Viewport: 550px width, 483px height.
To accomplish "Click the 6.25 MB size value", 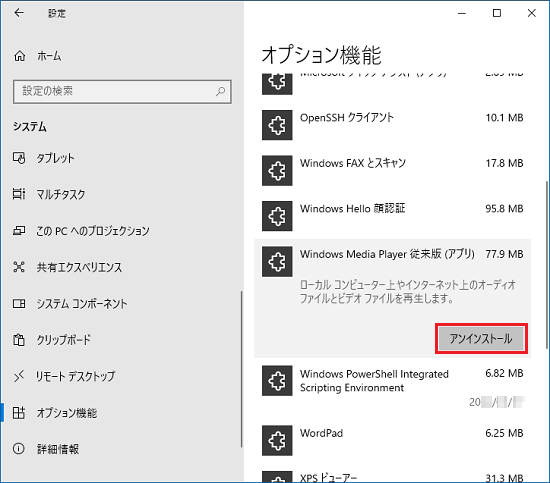I will point(504,433).
